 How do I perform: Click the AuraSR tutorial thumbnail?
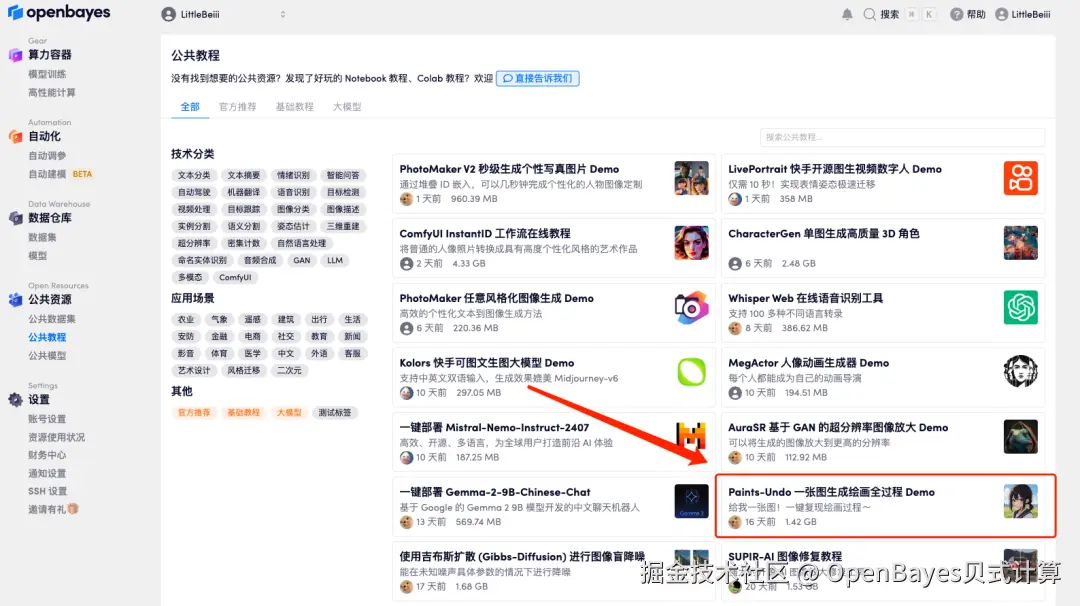[x=1020, y=437]
